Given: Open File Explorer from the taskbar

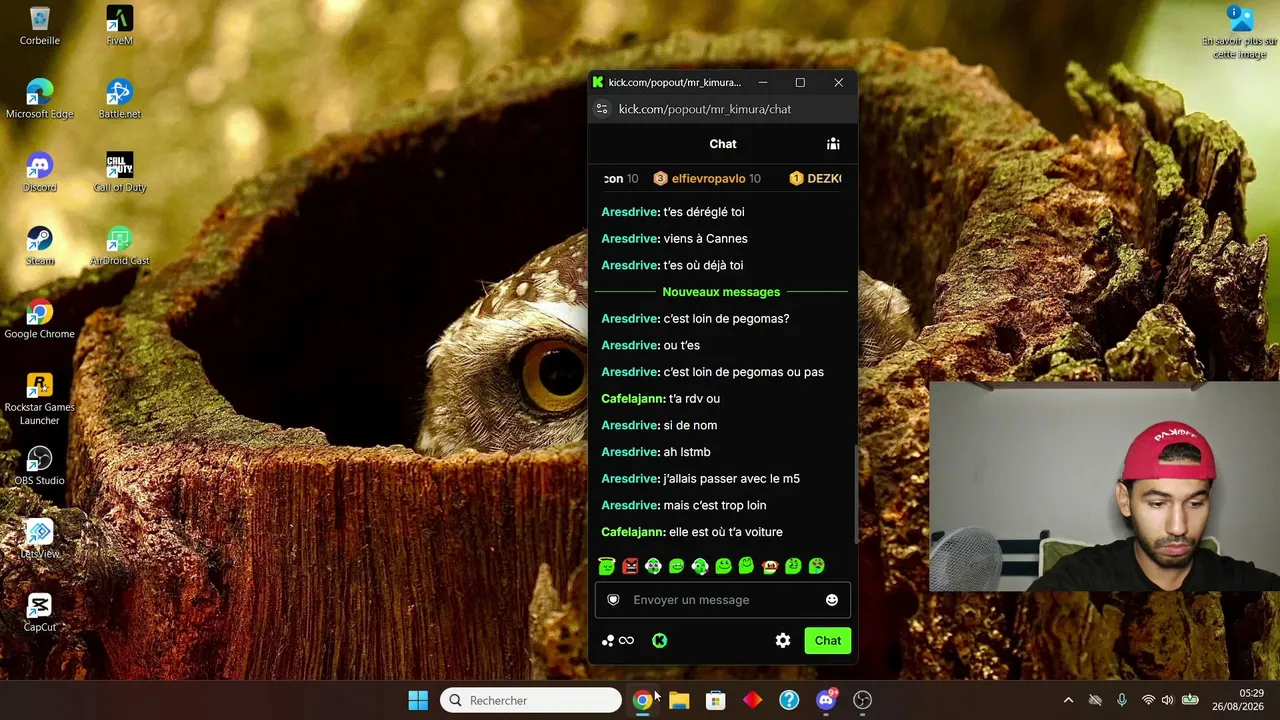Looking at the screenshot, I should pos(679,700).
